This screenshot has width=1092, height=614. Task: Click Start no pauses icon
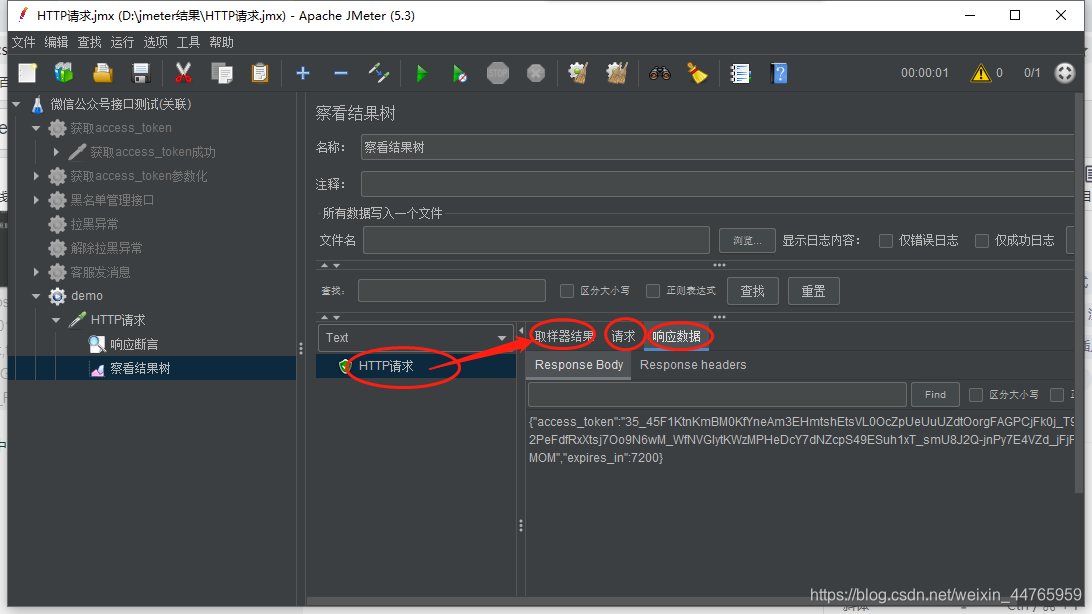460,73
